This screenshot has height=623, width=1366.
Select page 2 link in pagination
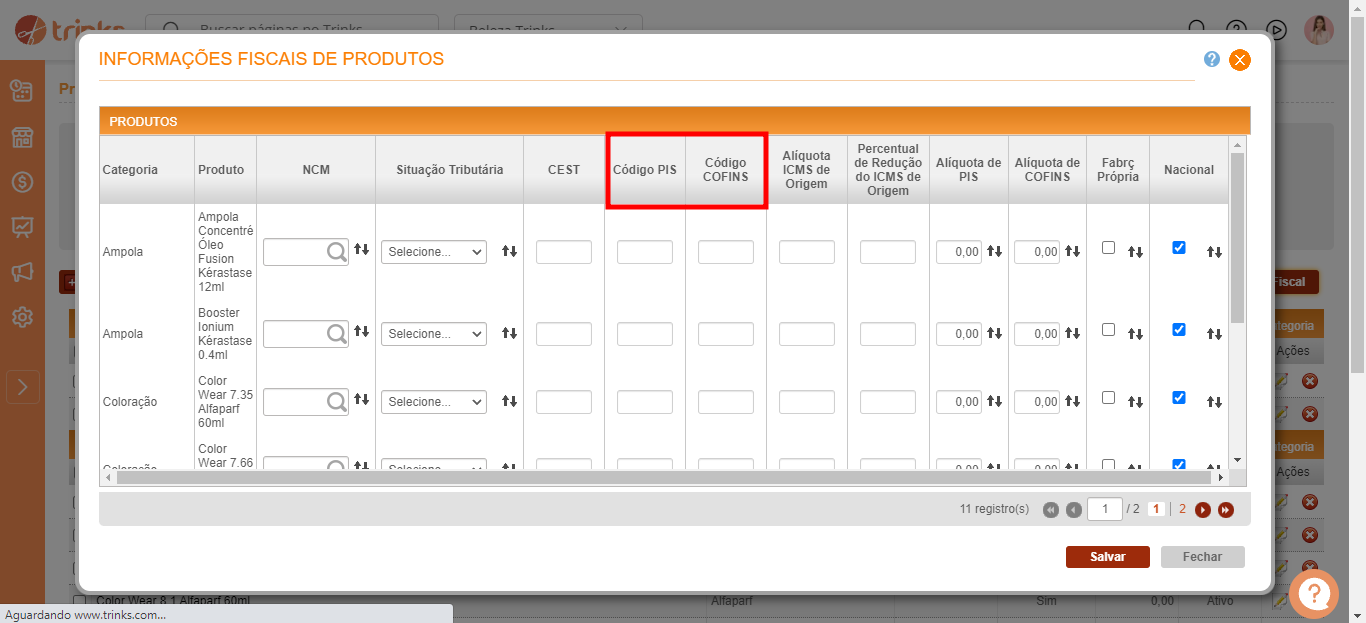tap(1182, 509)
